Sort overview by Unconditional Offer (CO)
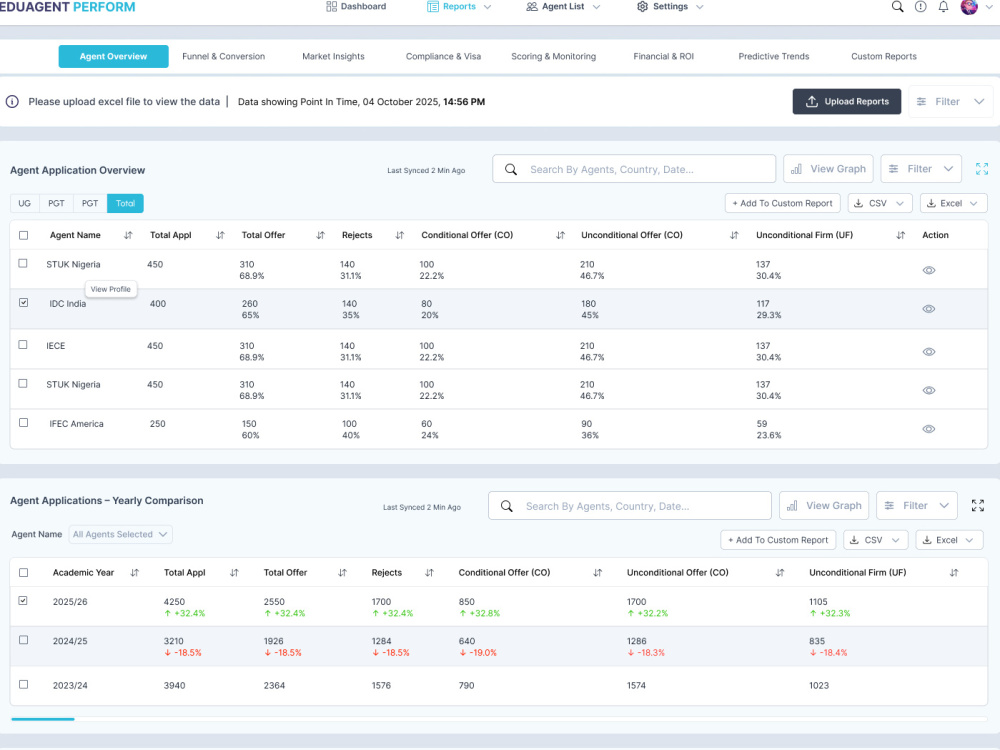This screenshot has width=1000, height=750. 734,235
